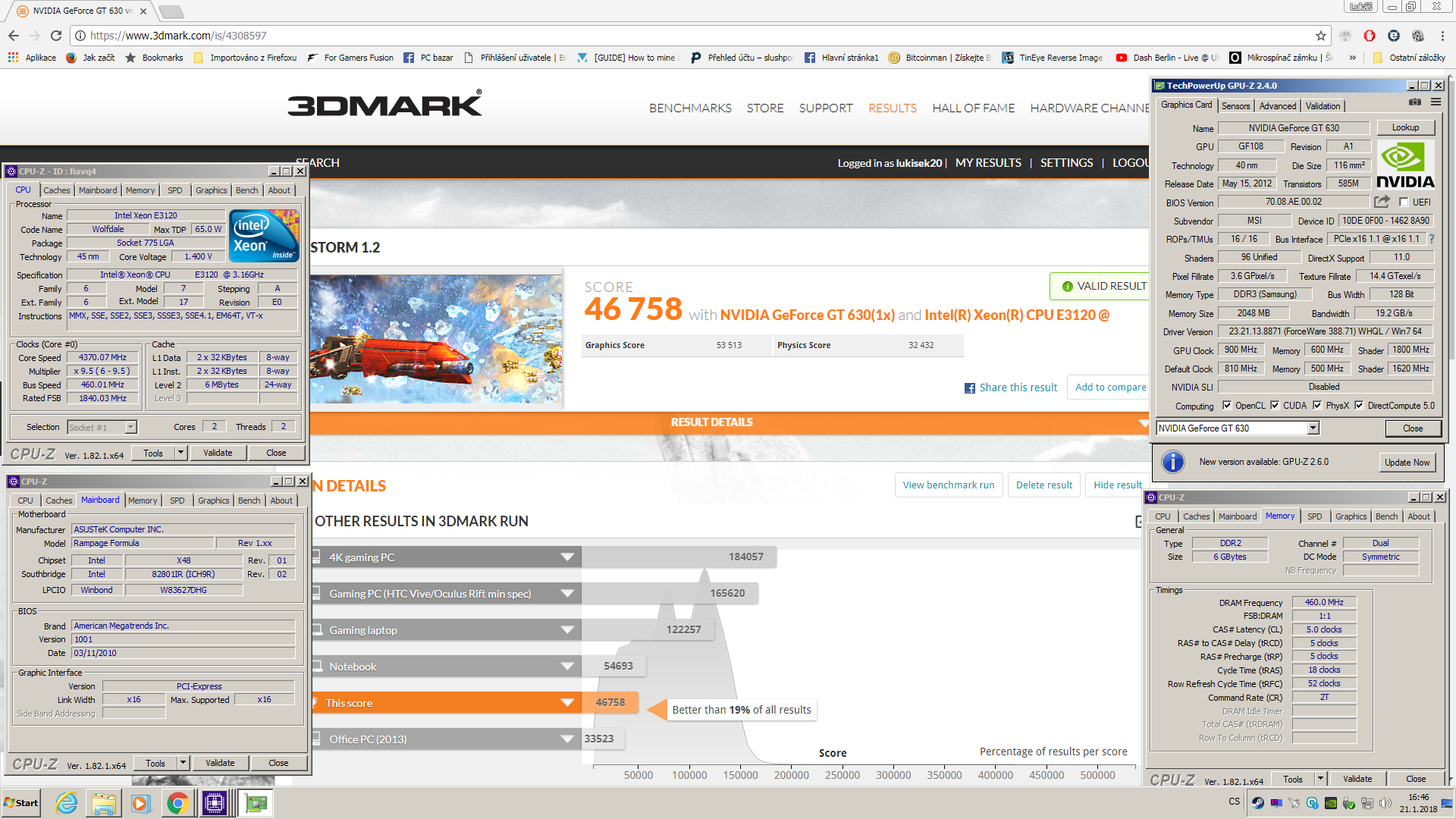This screenshot has height=819, width=1456.
Task: Open Tools dropdown arrow in CPU-Z CPU window
Action: click(x=180, y=453)
